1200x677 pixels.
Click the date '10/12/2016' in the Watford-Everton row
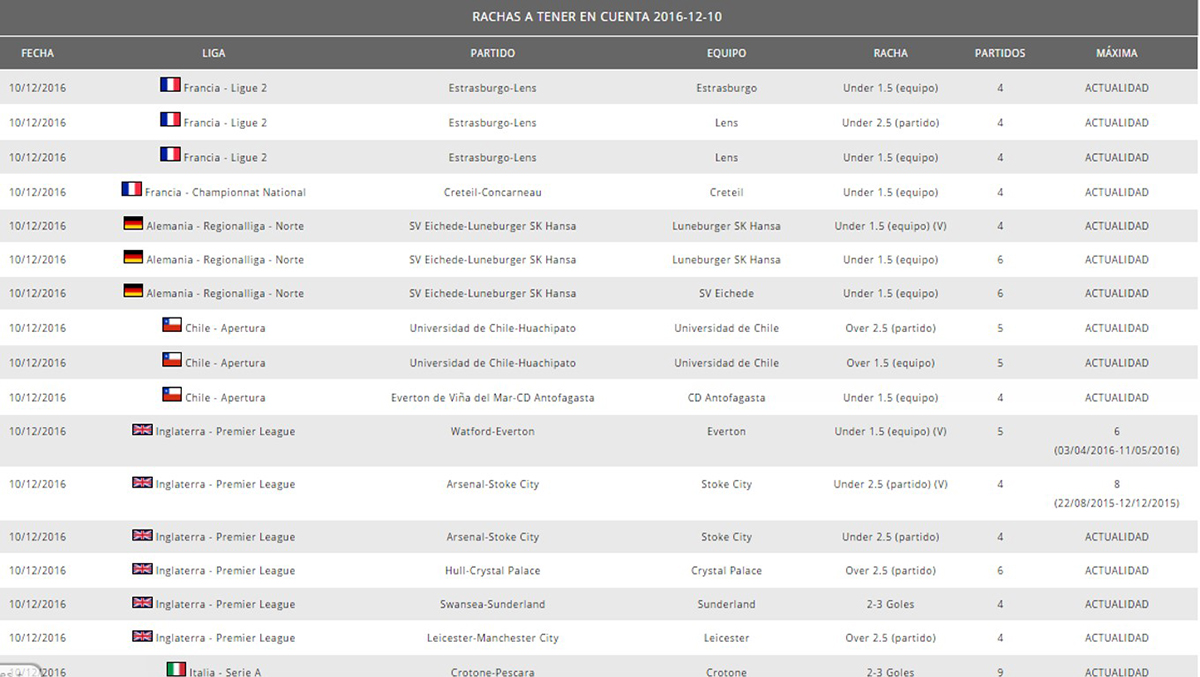pos(38,431)
